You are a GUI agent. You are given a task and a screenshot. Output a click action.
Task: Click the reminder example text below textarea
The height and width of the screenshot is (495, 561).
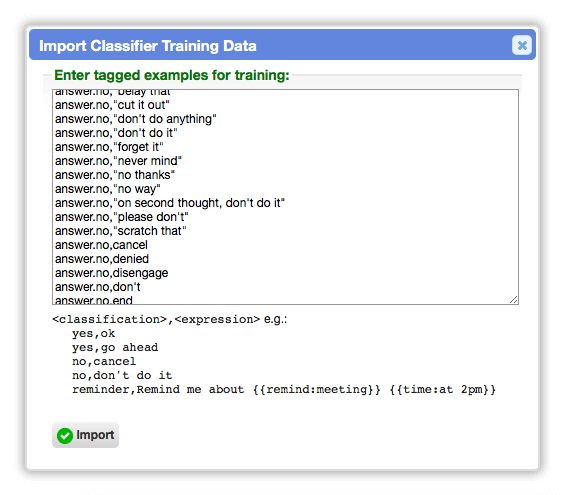[x=284, y=389]
